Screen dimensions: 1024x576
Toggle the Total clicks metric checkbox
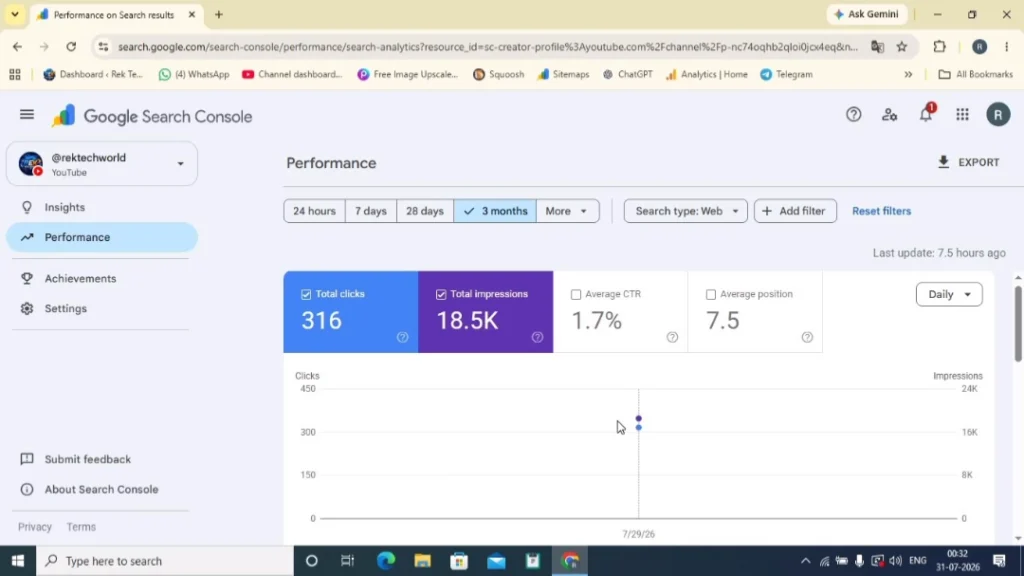pos(306,295)
